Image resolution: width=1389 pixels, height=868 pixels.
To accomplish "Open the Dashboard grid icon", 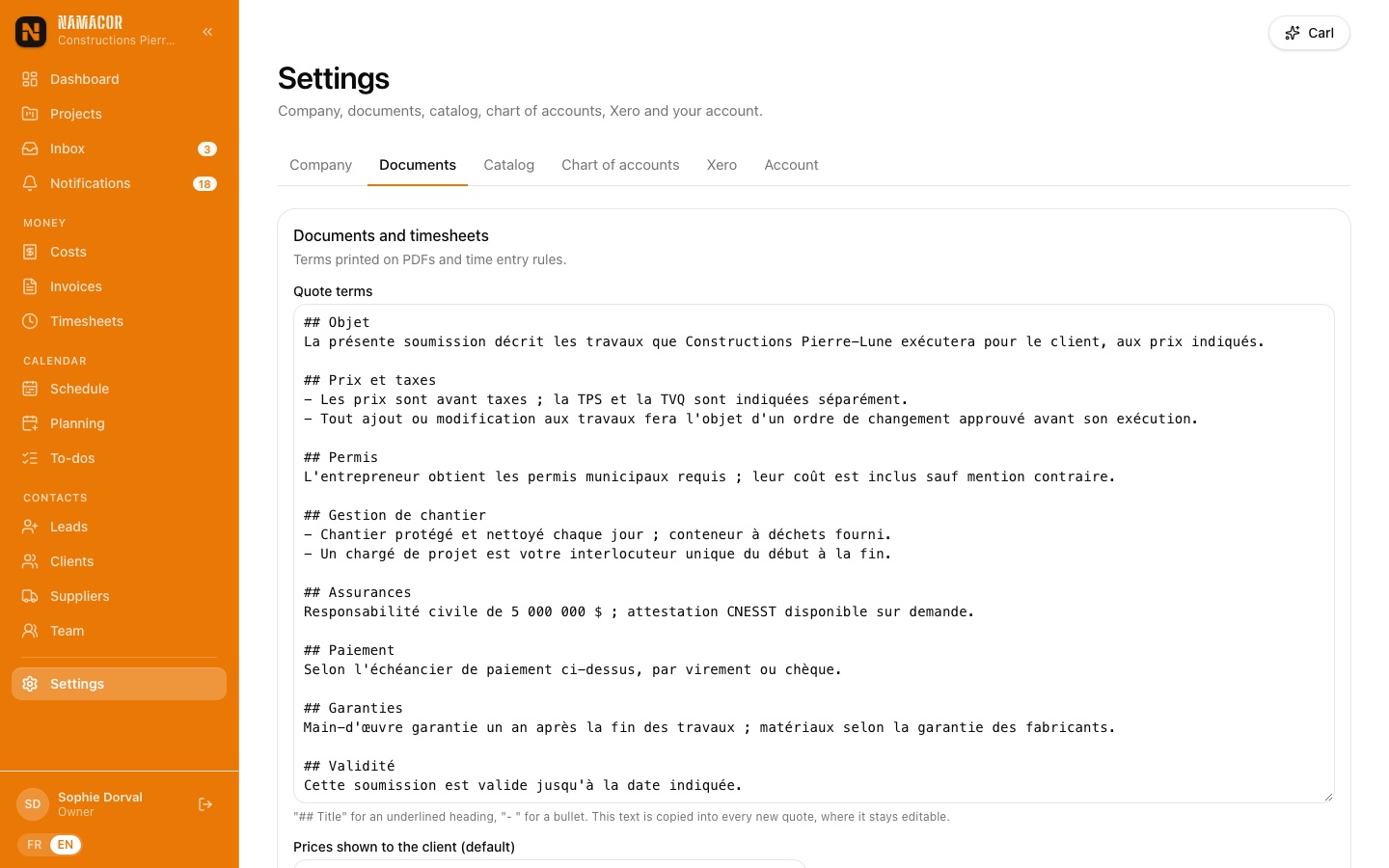I will point(30,79).
